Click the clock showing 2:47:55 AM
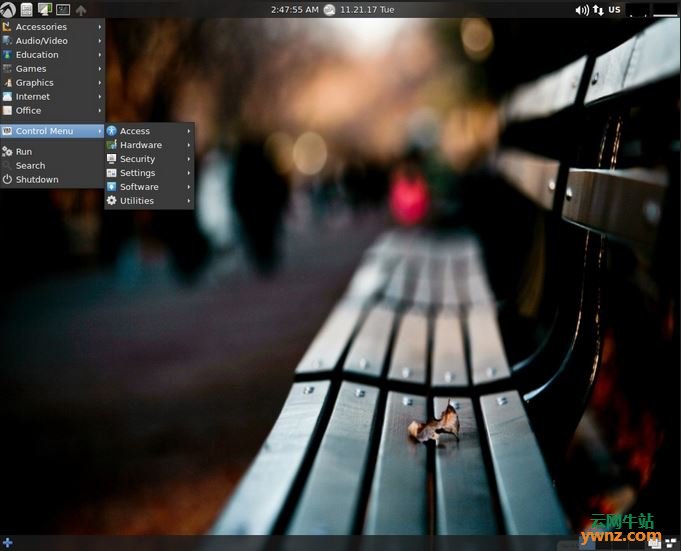The height and width of the screenshot is (551, 681). tap(294, 10)
